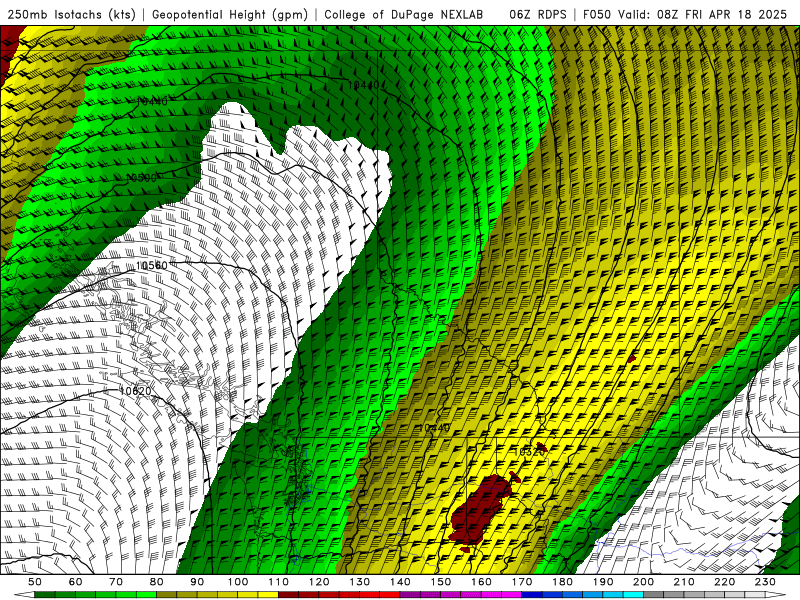The width and height of the screenshot is (800, 600).
Task: Click the 230 value on the color scale
Action: point(765,582)
